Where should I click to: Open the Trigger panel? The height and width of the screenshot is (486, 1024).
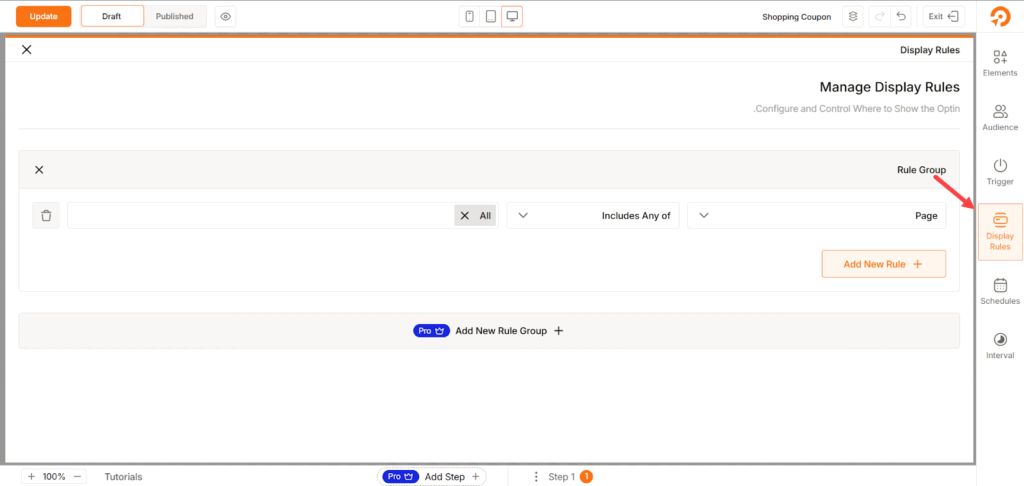(x=1000, y=172)
